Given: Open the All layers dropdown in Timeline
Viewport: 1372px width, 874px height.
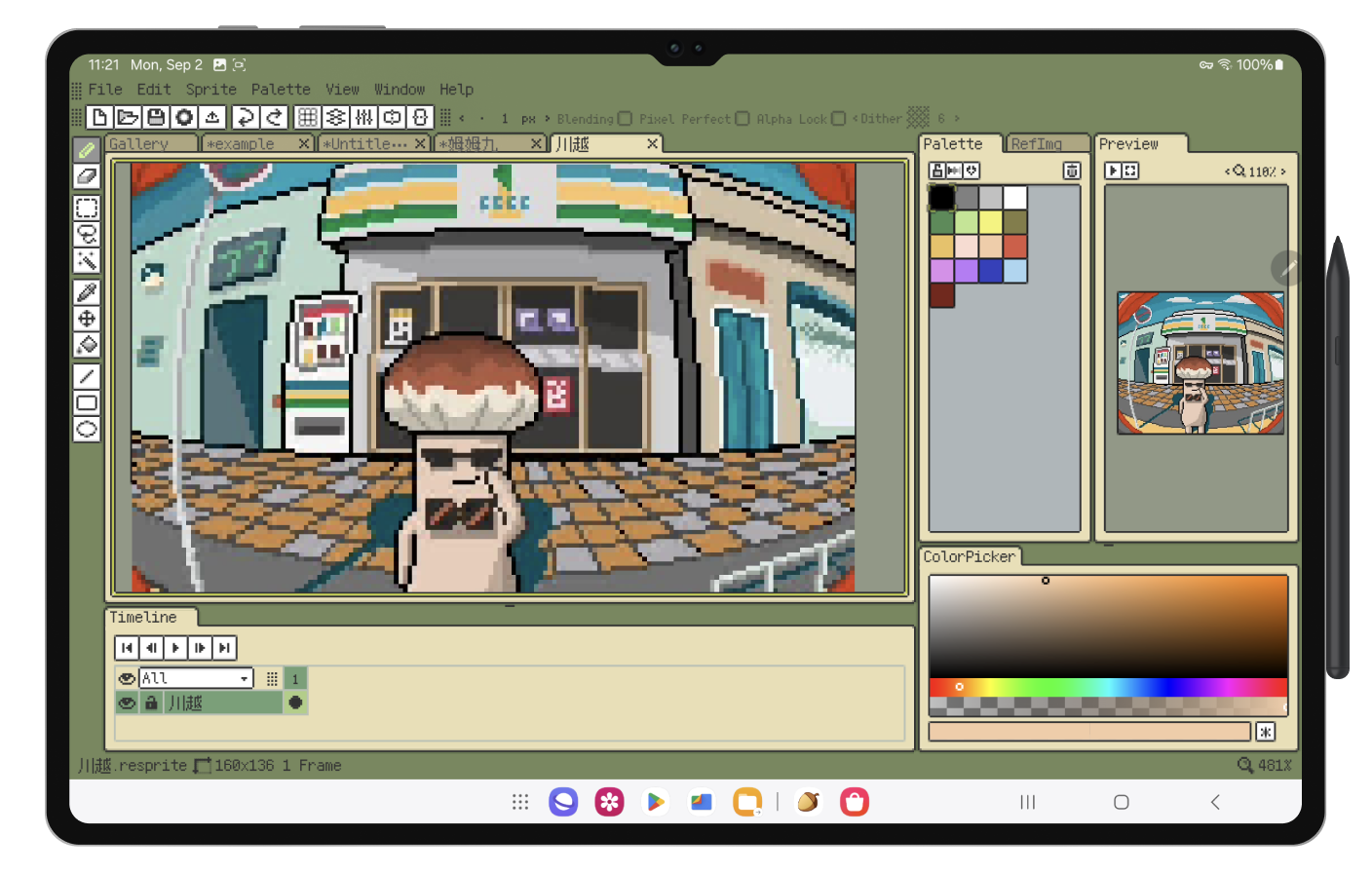Looking at the screenshot, I should point(196,678).
